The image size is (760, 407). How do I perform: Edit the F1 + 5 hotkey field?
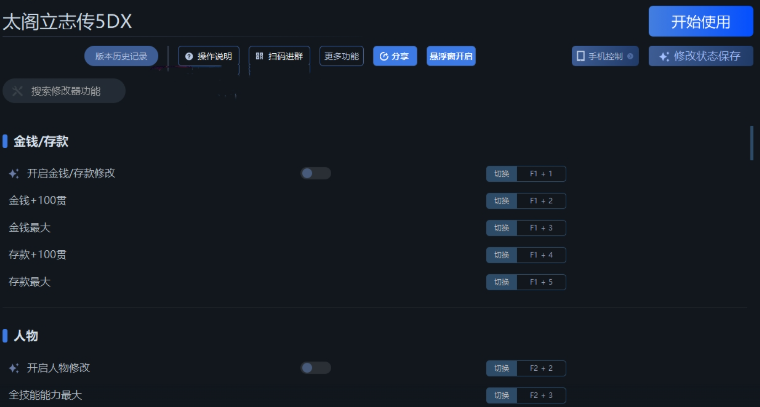coord(541,282)
